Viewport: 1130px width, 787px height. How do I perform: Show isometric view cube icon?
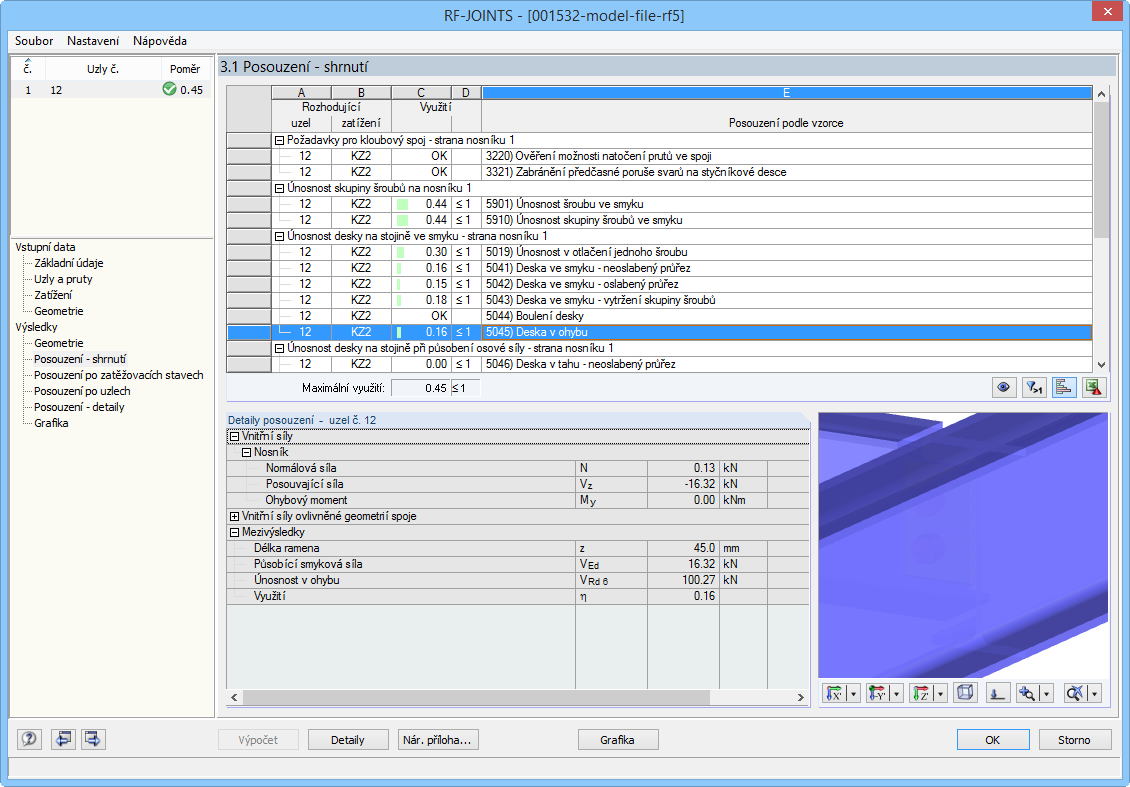point(965,694)
